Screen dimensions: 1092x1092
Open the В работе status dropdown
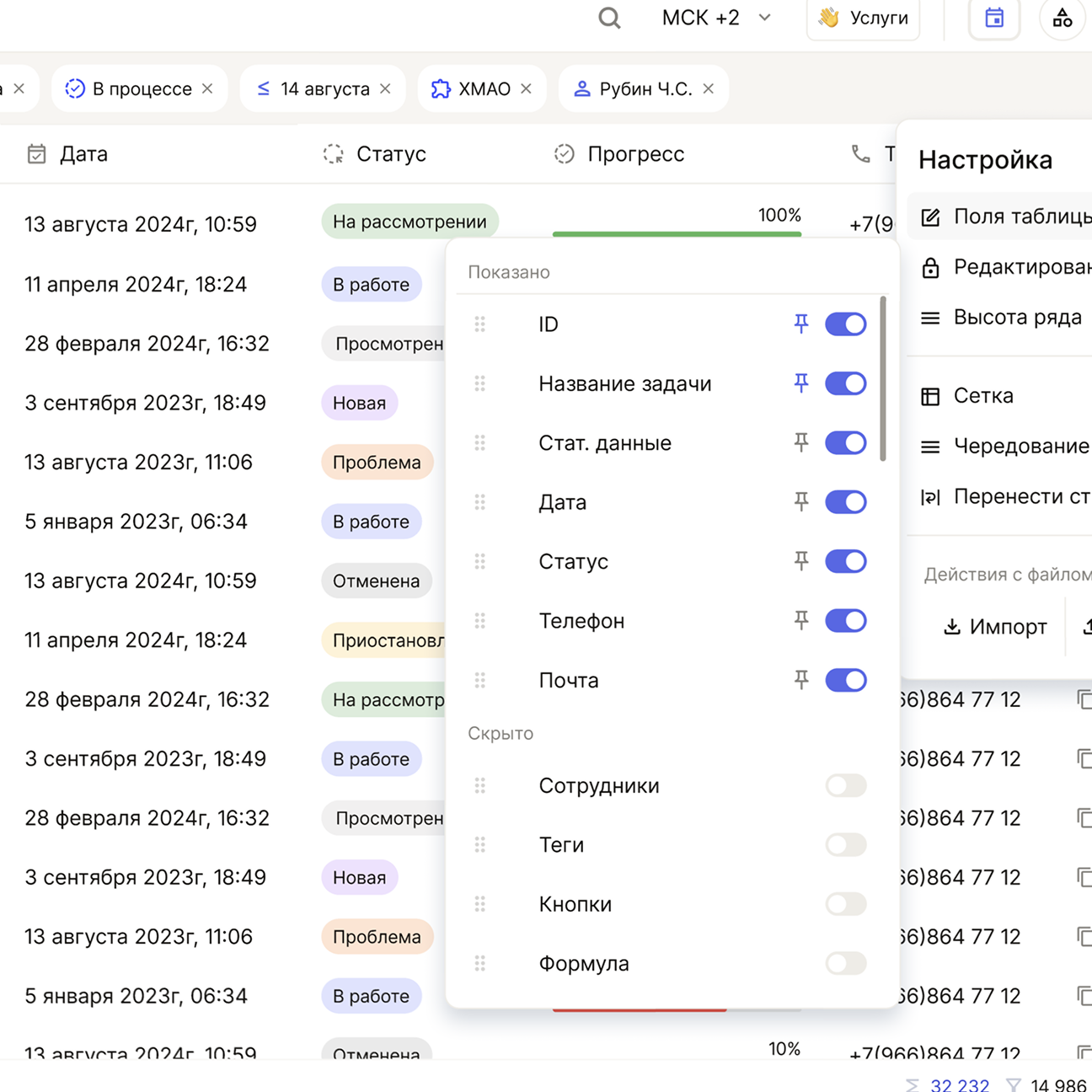click(371, 285)
